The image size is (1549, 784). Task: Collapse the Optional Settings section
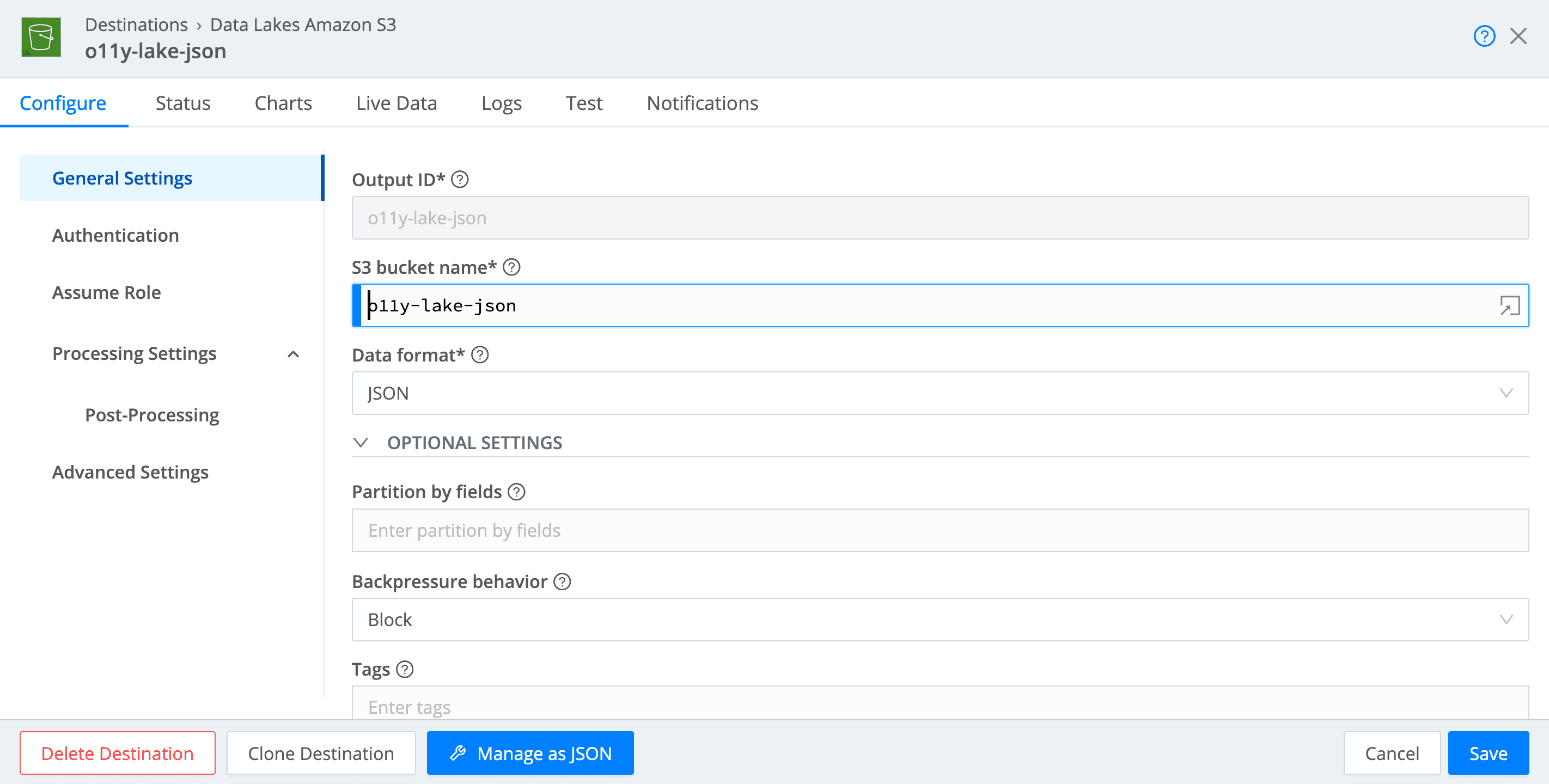click(361, 443)
